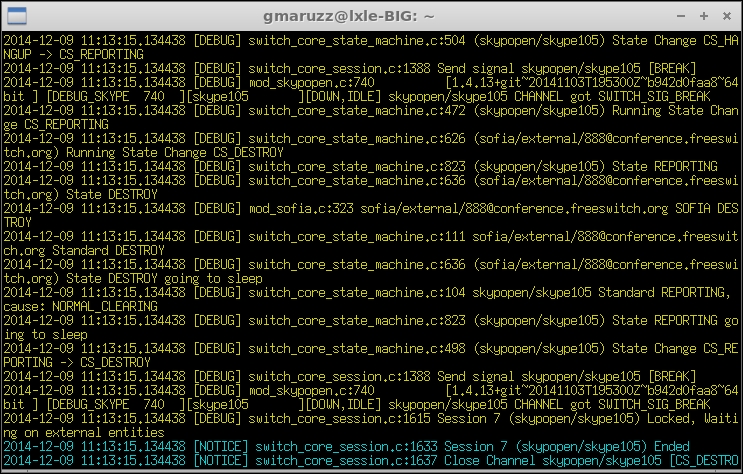Maximize the terminal window with plus button
The image size is (743, 474).
point(704,16)
